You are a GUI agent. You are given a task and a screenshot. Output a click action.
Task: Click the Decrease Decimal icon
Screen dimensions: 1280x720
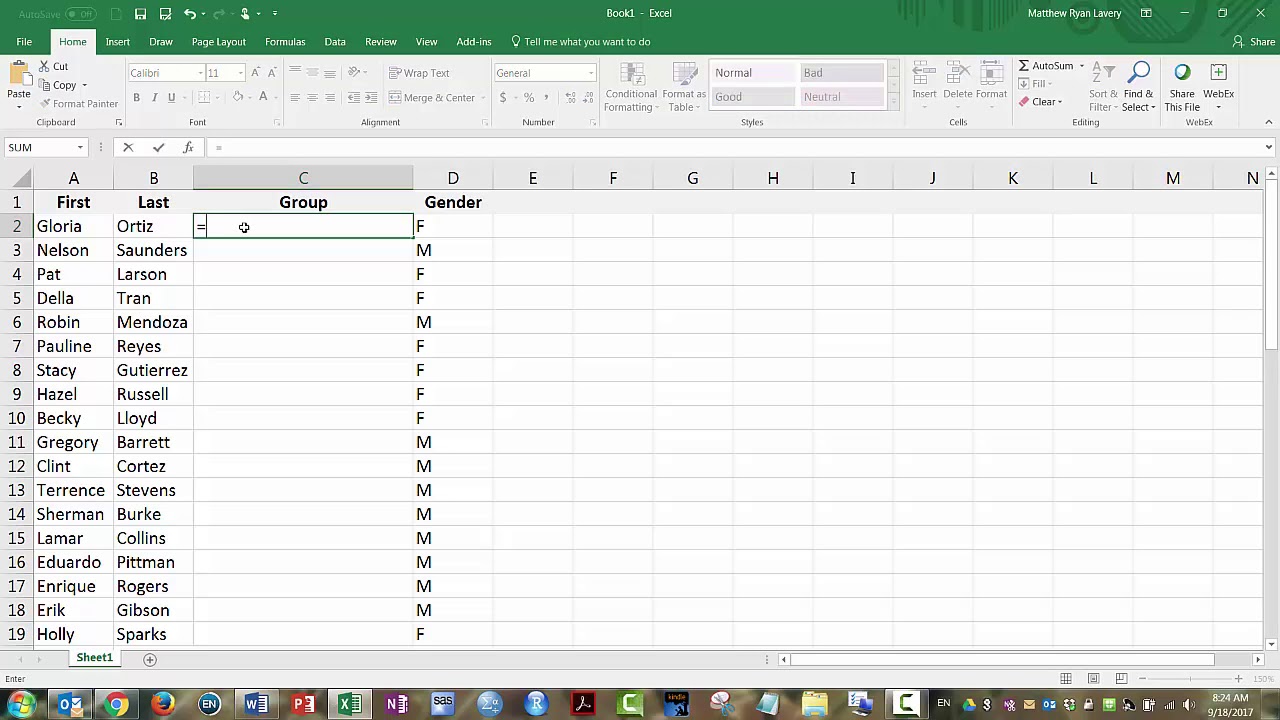tap(587, 97)
